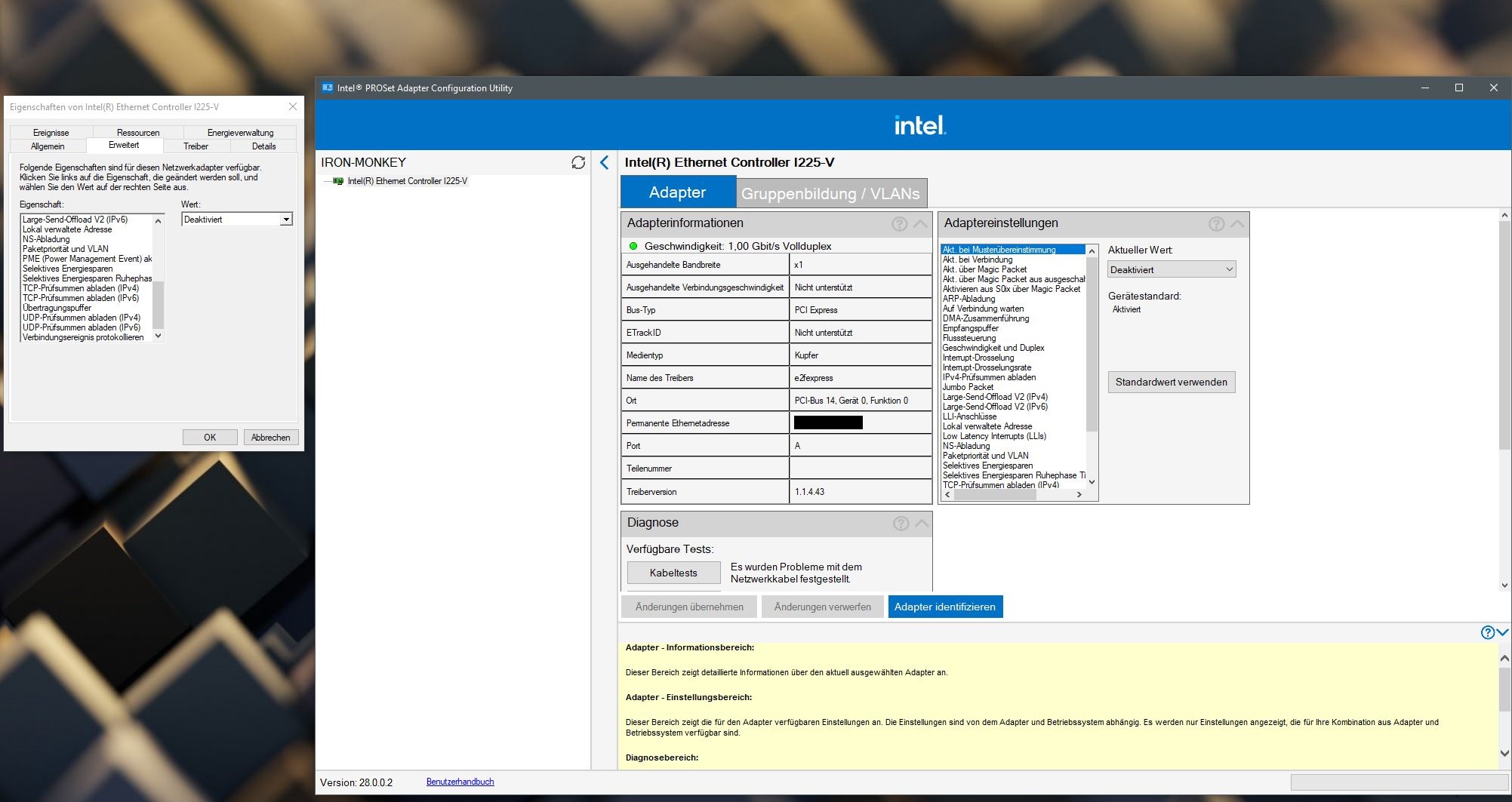Click the right arrow of the settings list horizontal scrollbar

point(1079,495)
